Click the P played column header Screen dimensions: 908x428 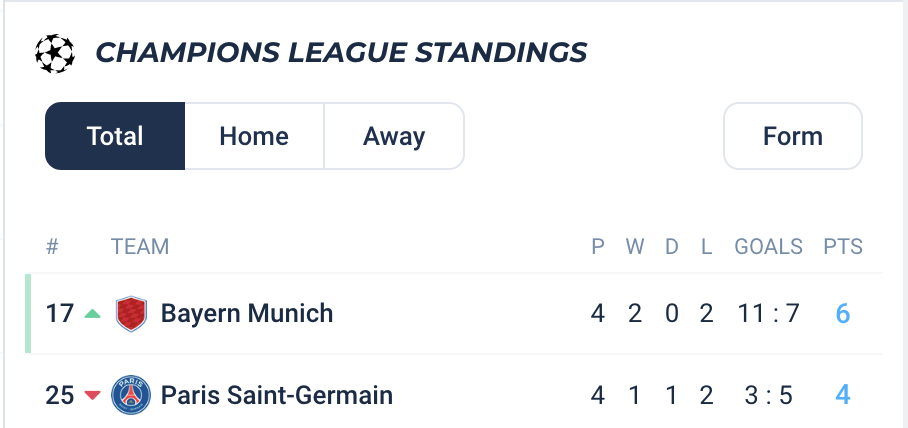[598, 247]
